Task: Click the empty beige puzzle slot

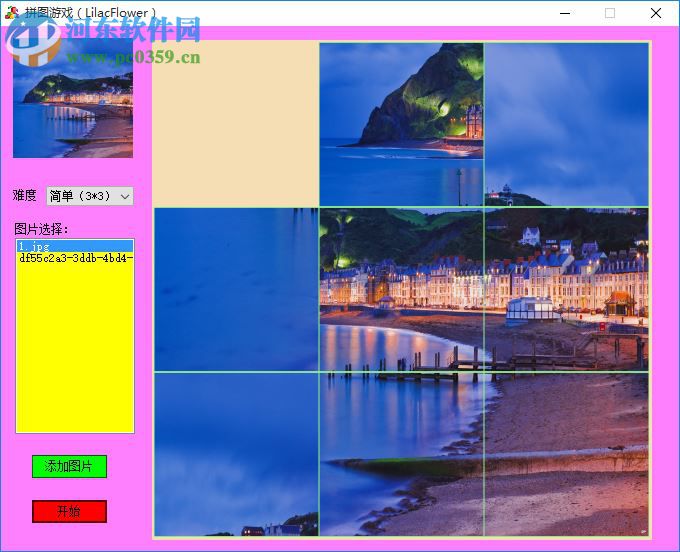Action: [x=236, y=124]
